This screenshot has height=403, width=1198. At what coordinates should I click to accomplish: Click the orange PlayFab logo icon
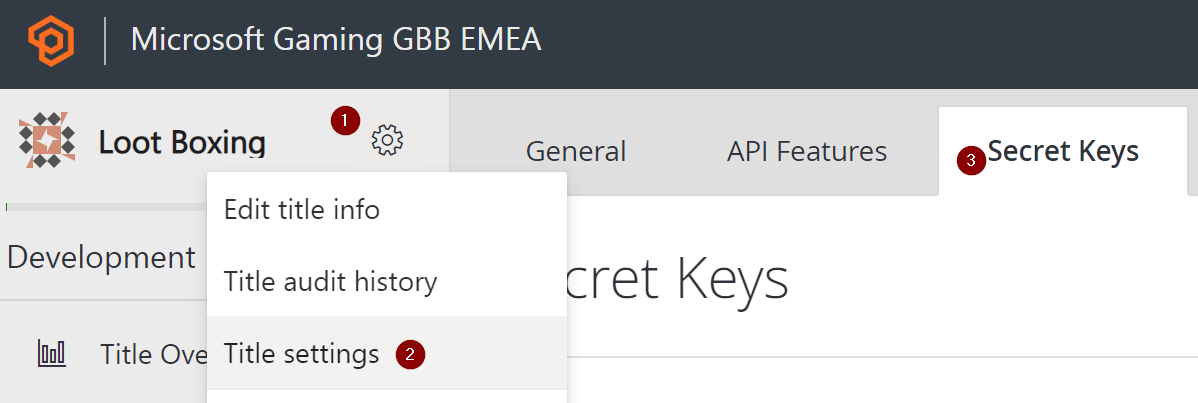click(x=51, y=41)
